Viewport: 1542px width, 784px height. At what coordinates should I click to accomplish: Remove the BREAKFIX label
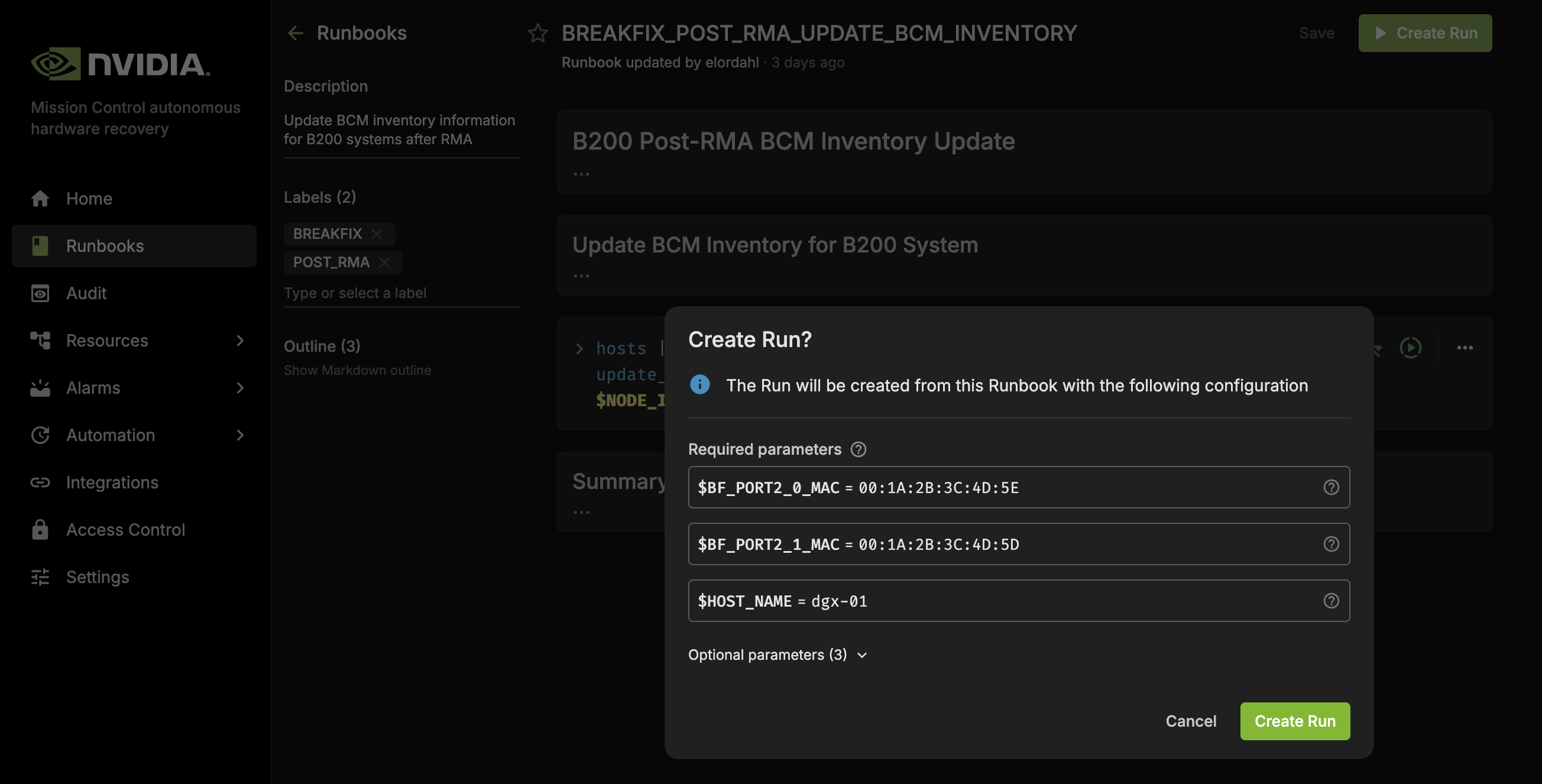point(377,234)
